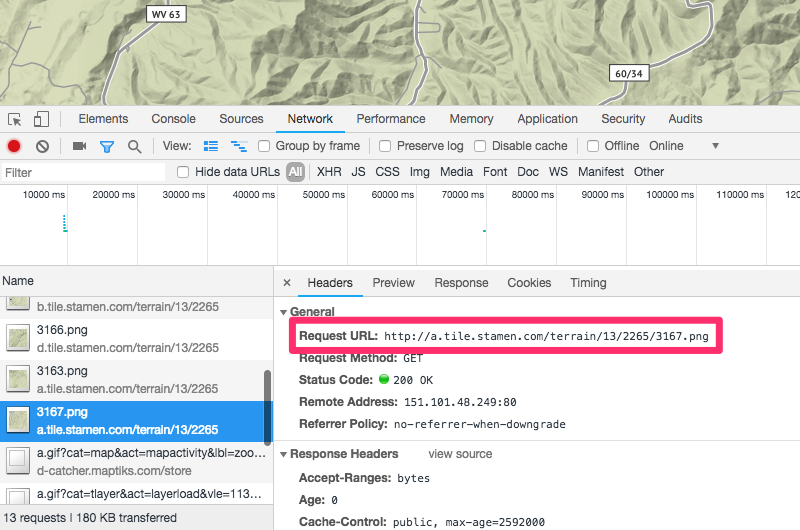This screenshot has height=530, width=800.
Task: Click the inspect element picker icon
Action: point(15,119)
